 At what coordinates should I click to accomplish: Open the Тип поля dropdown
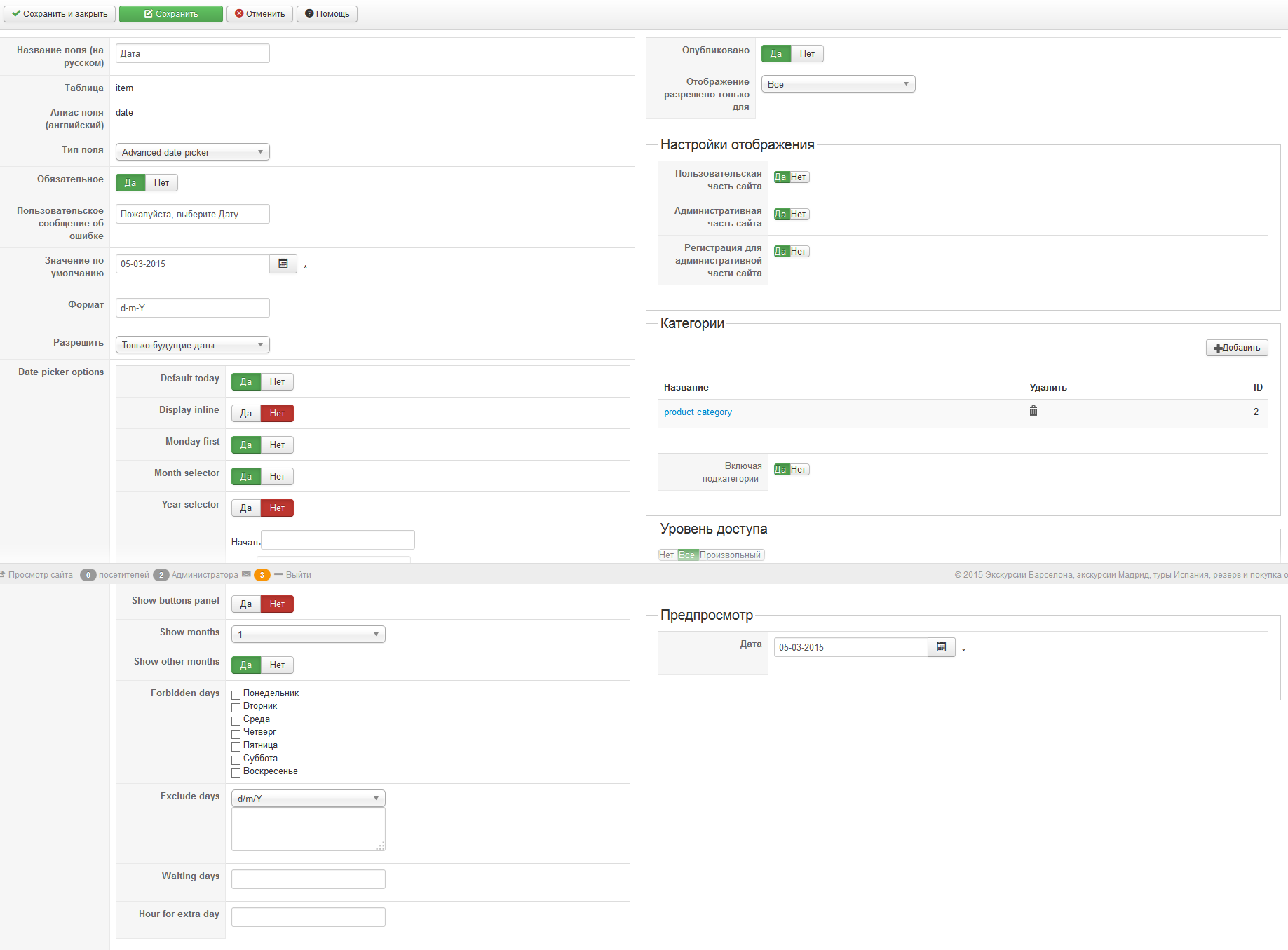193,152
